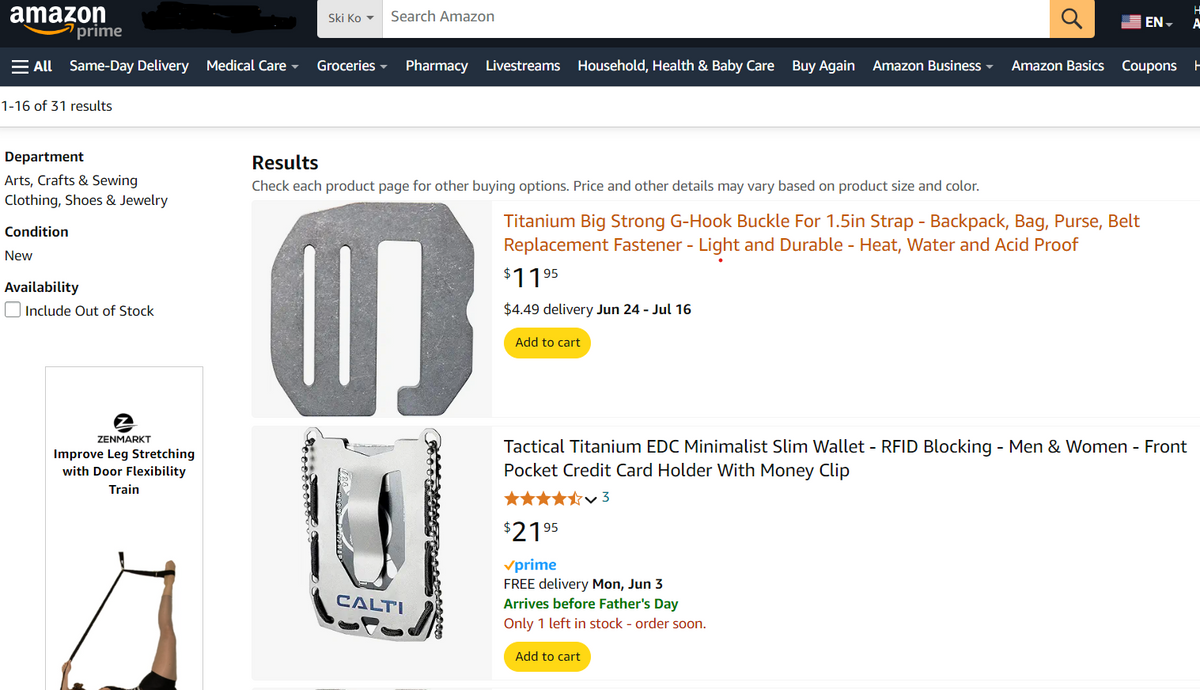
Task: Click the blue Prime badge on wallet
Action: pyautogui.click(x=530, y=565)
